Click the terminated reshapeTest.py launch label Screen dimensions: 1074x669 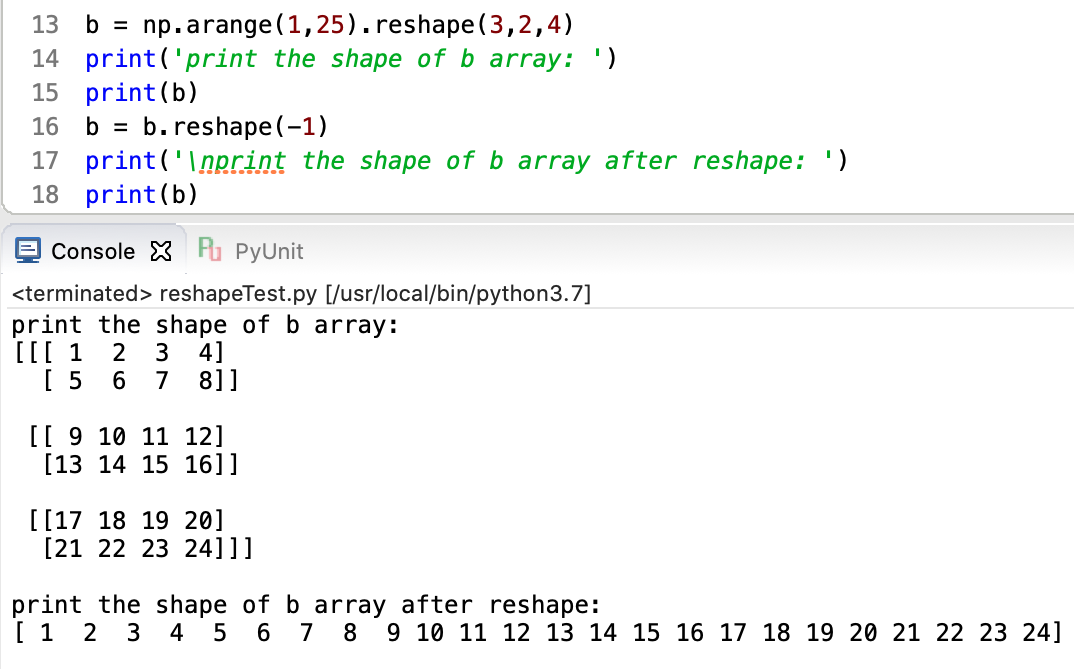(x=300, y=294)
